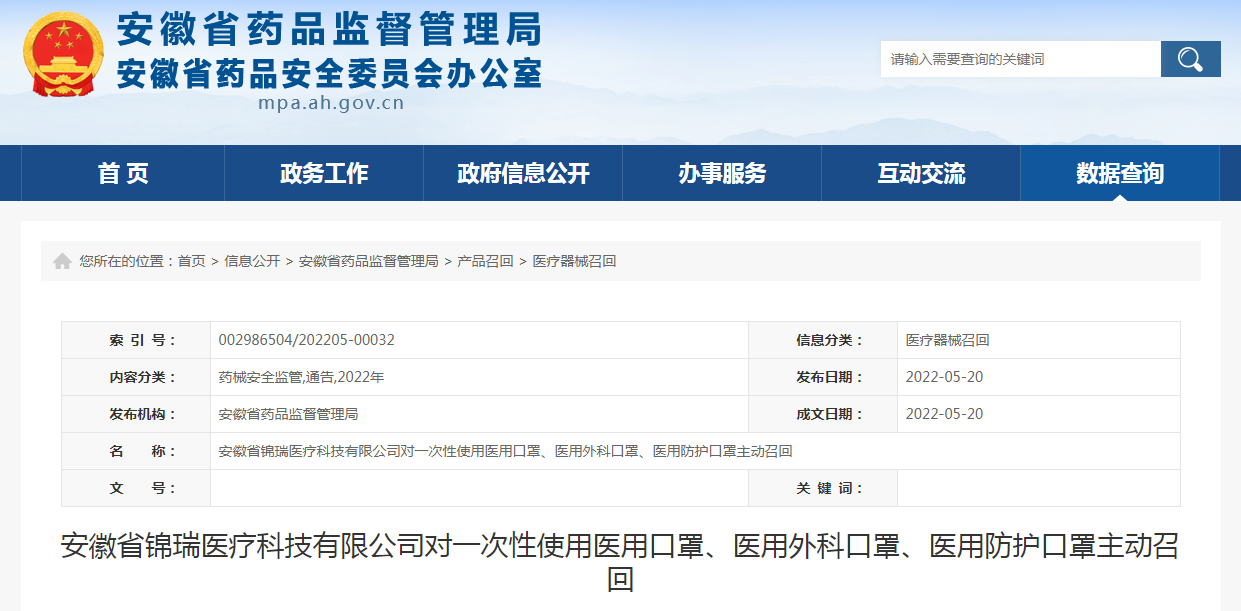Click the index number 002986504/202205-00032

(307, 340)
